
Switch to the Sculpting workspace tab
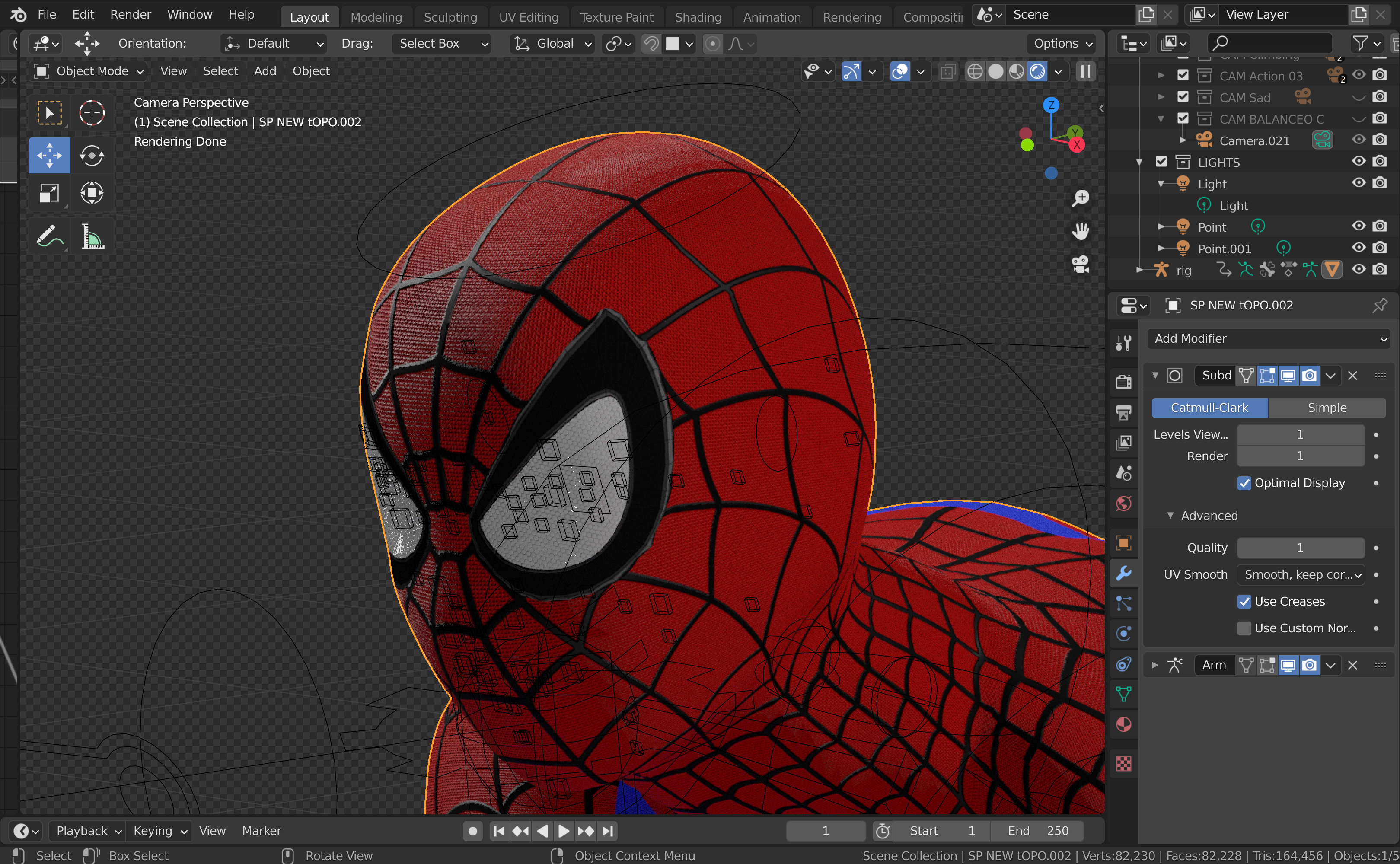click(450, 17)
